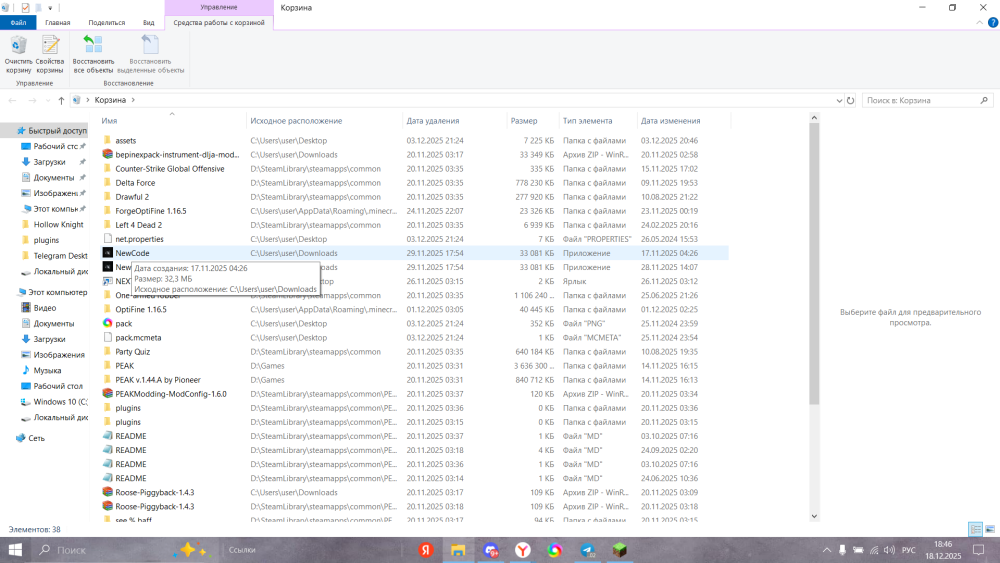This screenshot has width=1000, height=563.
Task: Open the quick access toolbar dropdown arrow
Action: [50, 8]
